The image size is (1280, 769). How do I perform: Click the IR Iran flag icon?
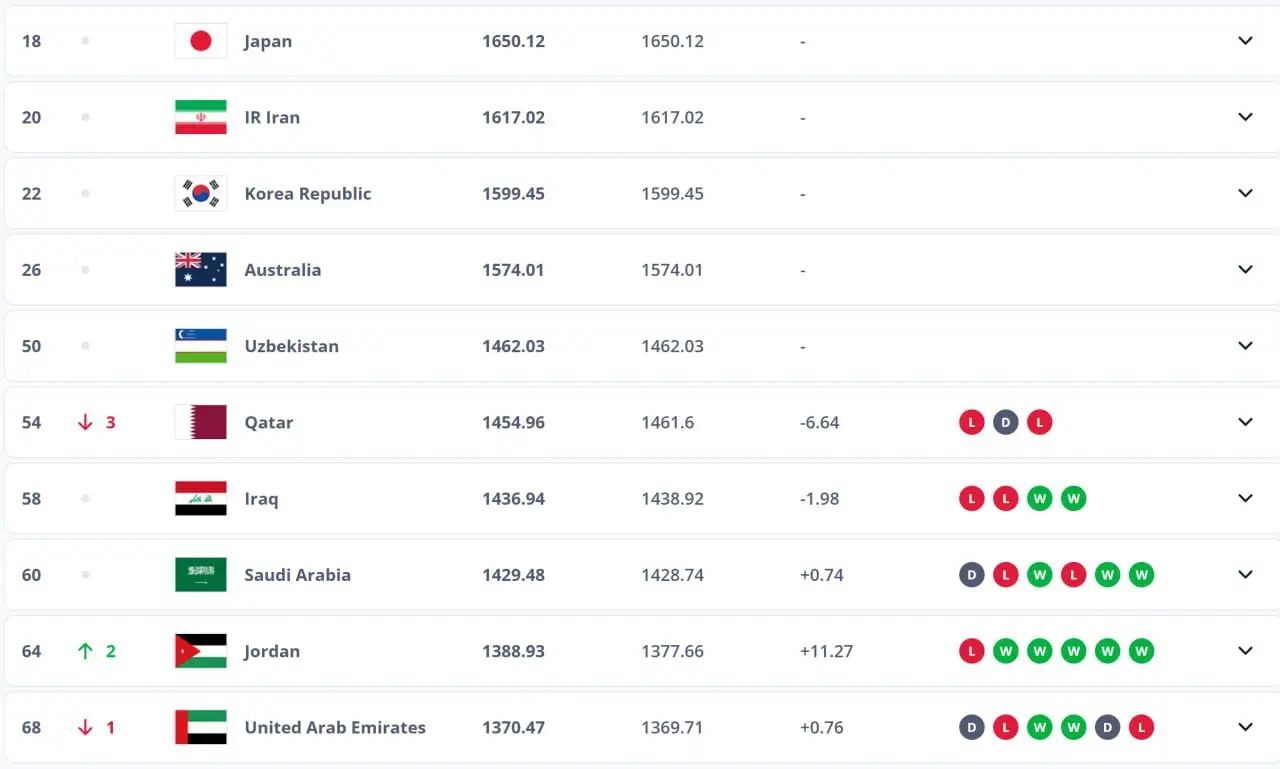click(x=200, y=117)
